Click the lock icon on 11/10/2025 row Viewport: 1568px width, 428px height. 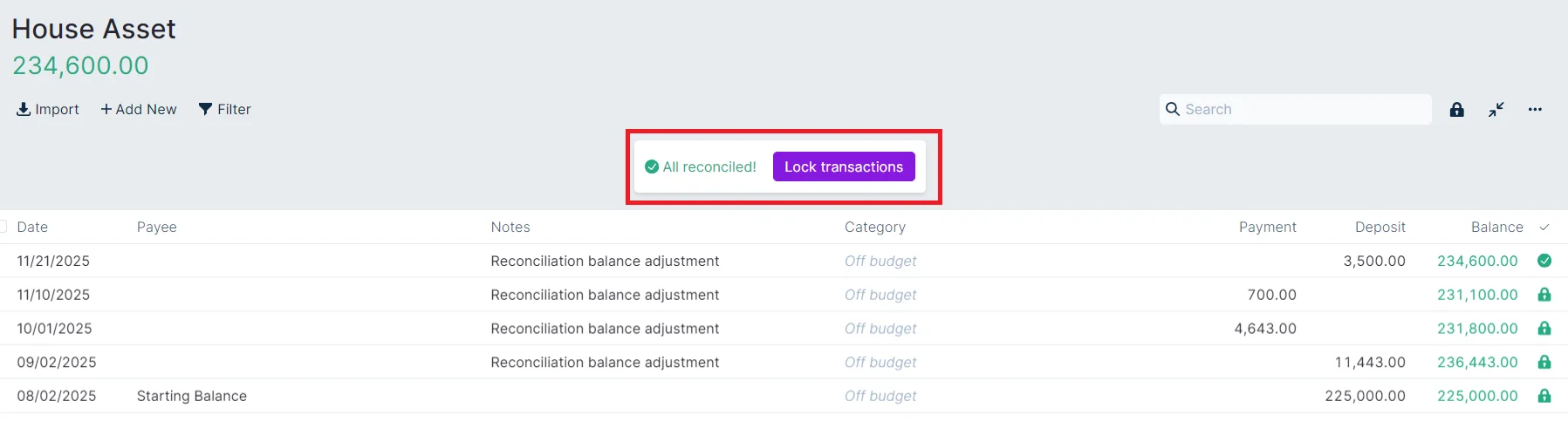point(1544,295)
